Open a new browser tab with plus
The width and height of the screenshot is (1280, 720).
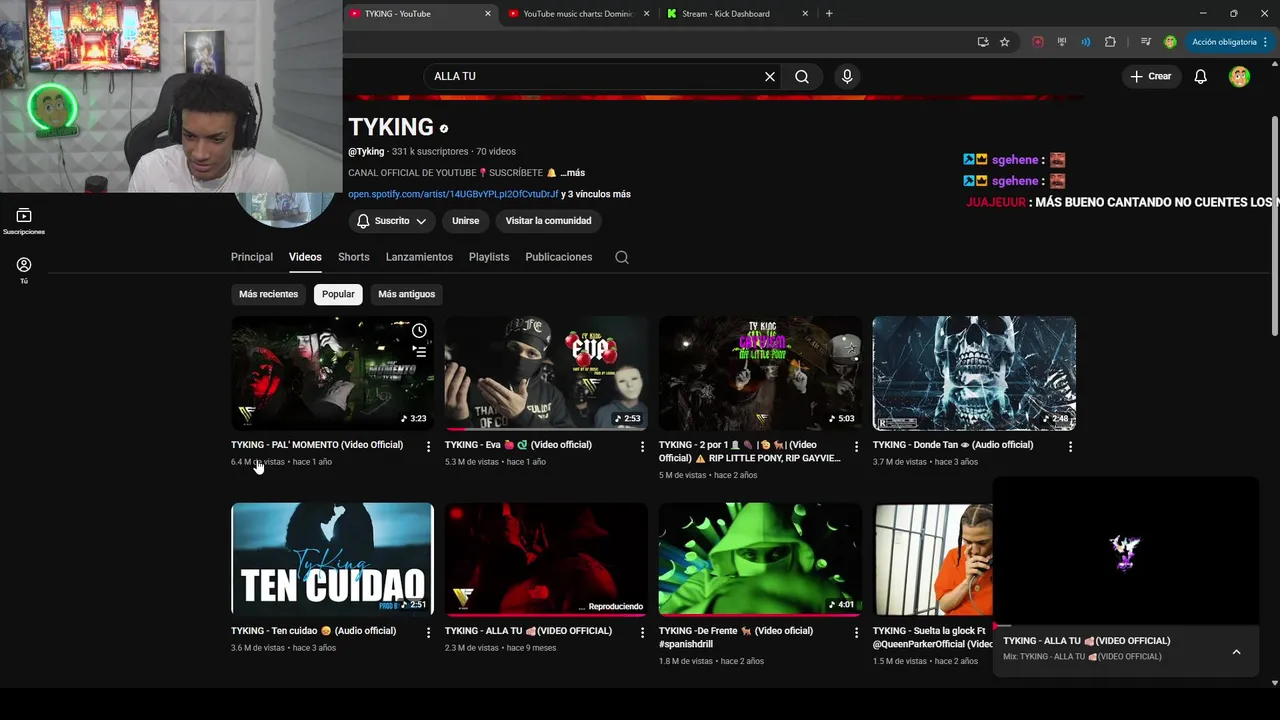(x=829, y=14)
